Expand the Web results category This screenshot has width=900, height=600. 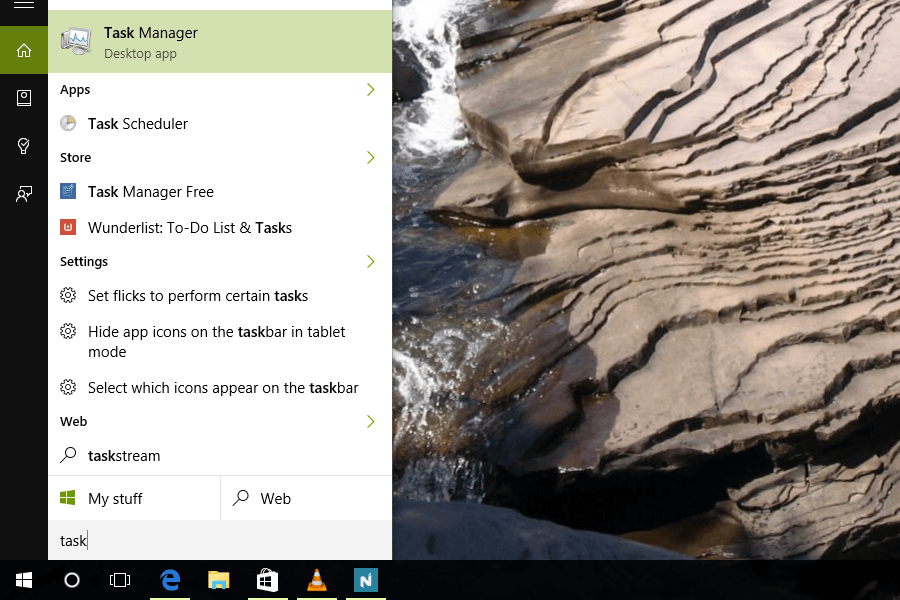pos(371,421)
